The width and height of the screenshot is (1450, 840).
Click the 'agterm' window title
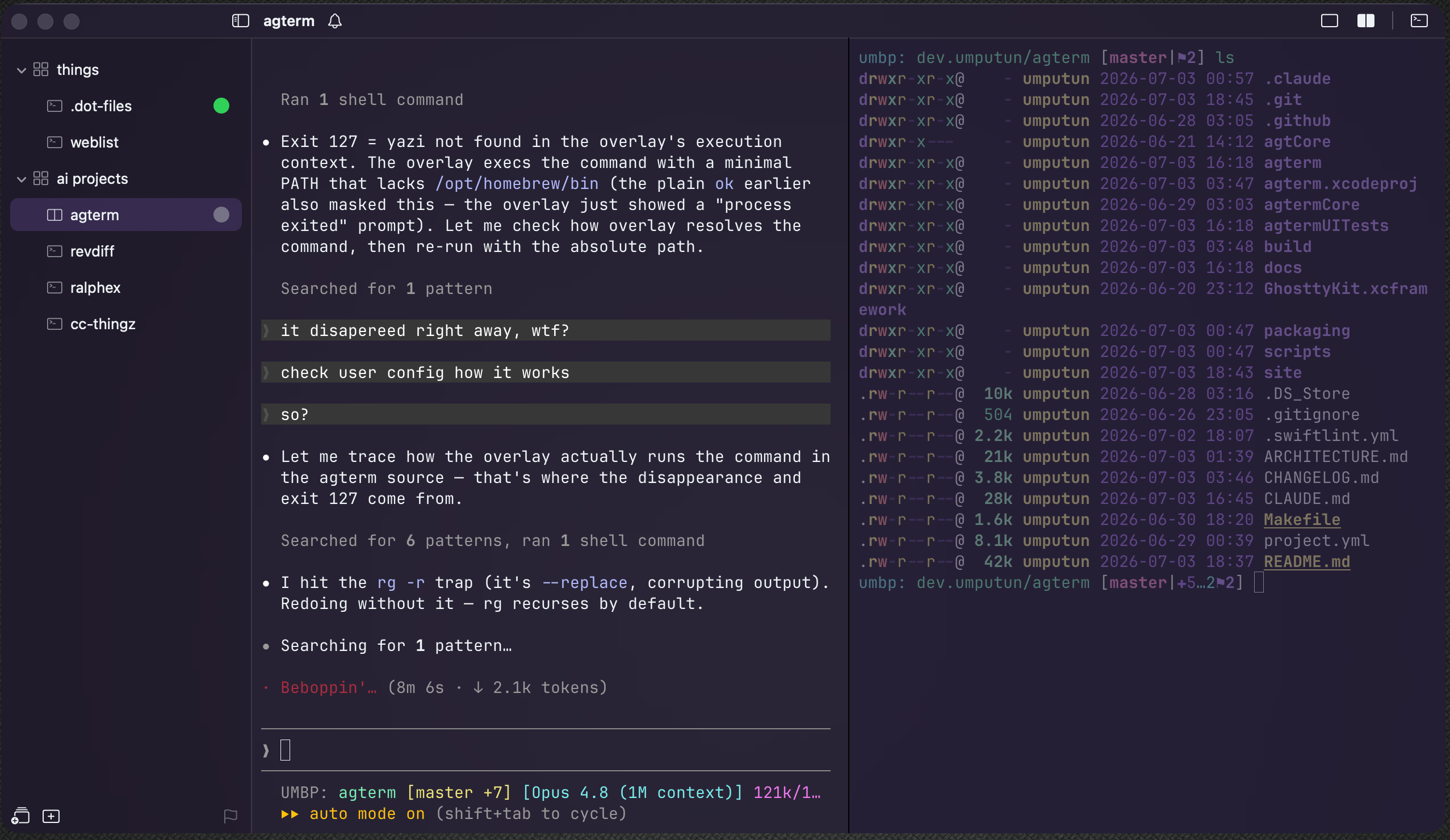289,22
